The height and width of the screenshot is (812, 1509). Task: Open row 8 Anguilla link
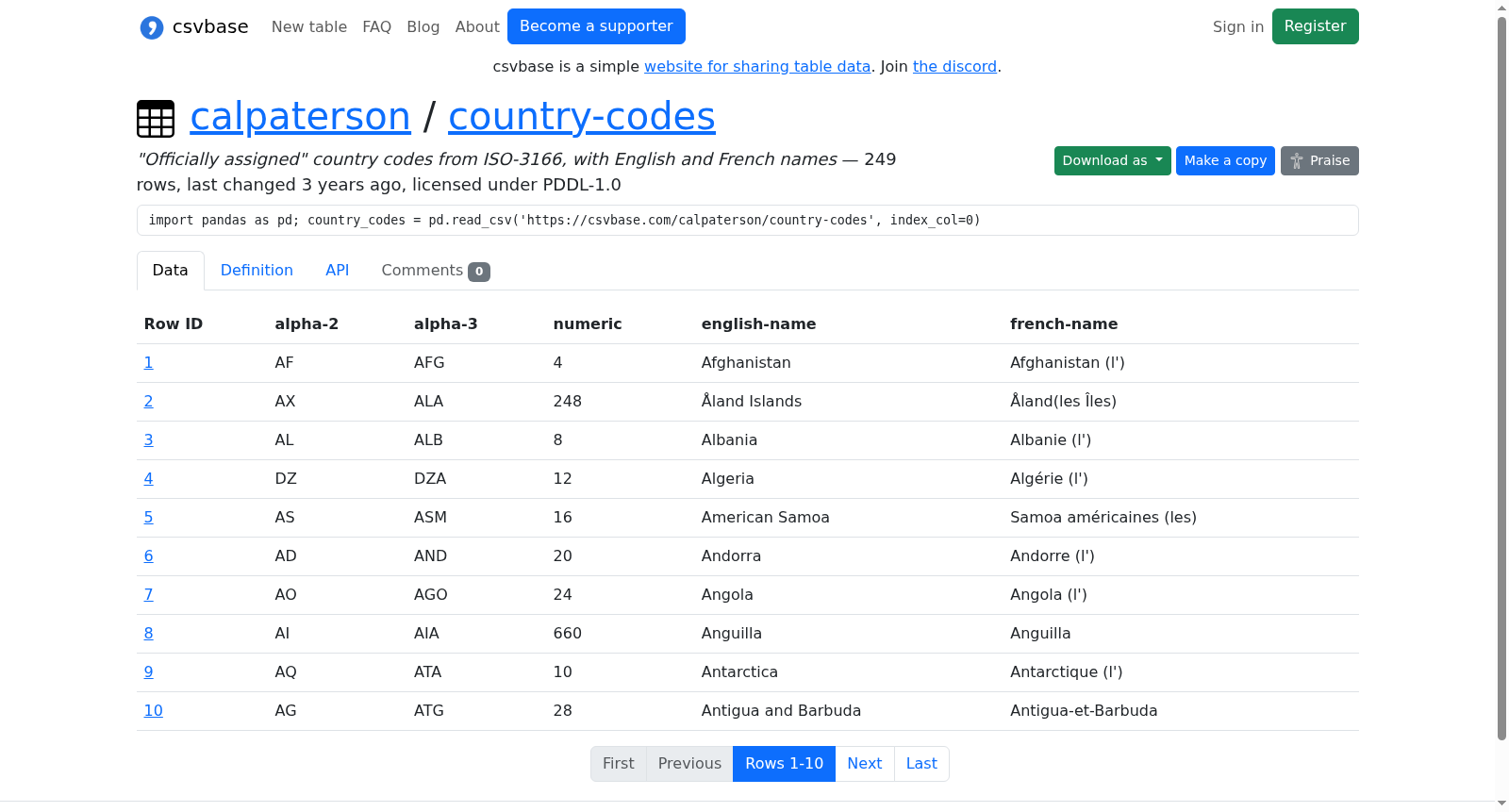(x=149, y=633)
